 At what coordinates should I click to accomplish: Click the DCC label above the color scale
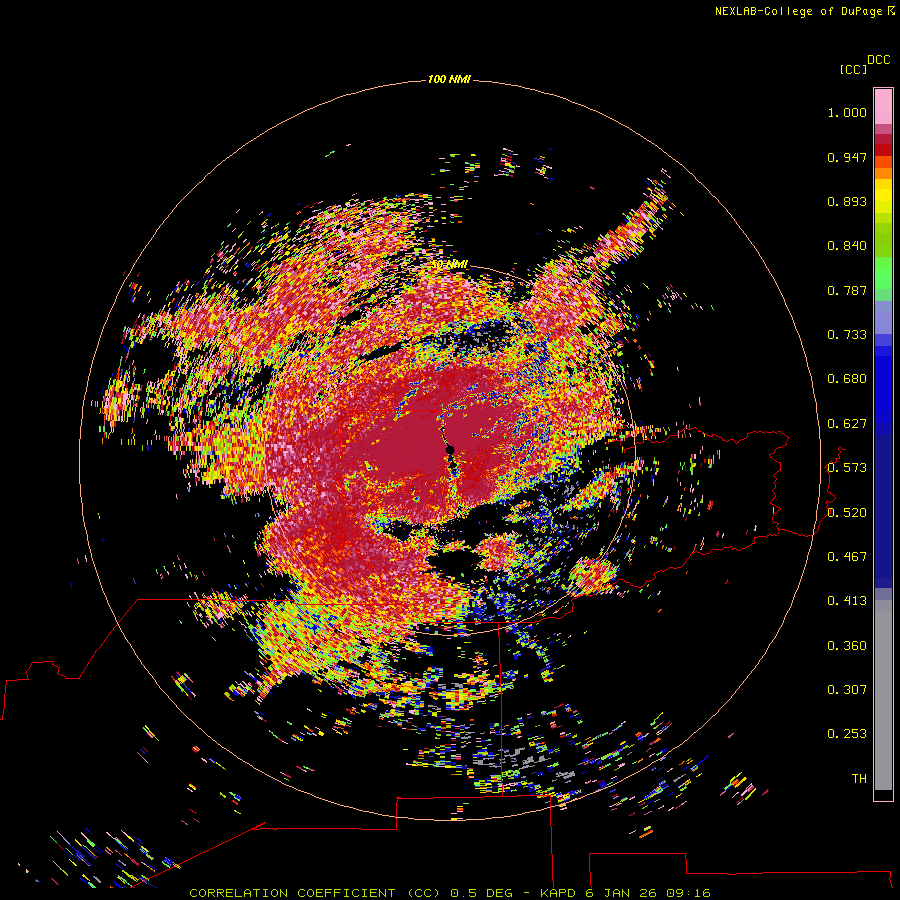(878, 60)
